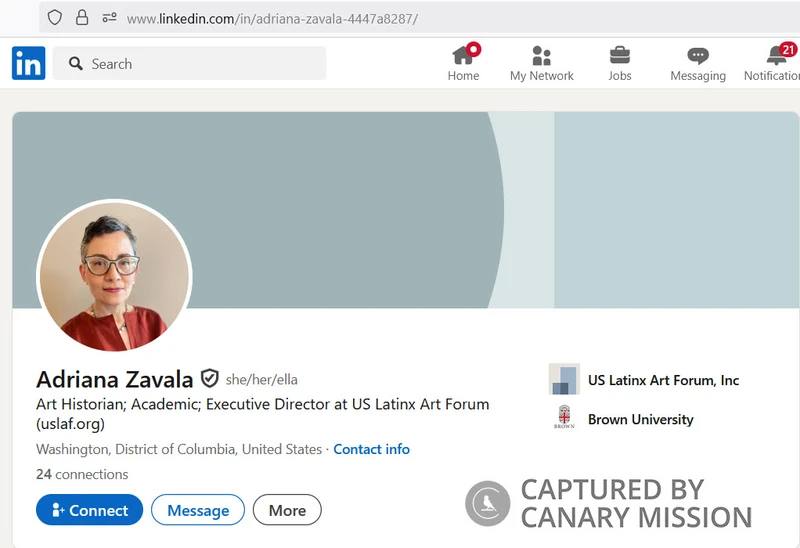Open My Network page
This screenshot has width=800, height=548.
click(x=541, y=63)
